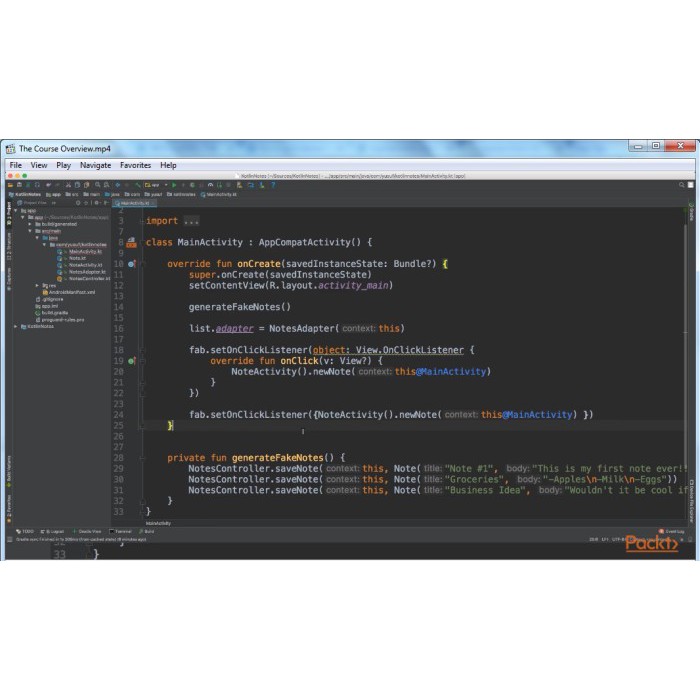The image size is (700, 700).
Task: Open the Favorites menu
Action: pyautogui.click(x=135, y=165)
